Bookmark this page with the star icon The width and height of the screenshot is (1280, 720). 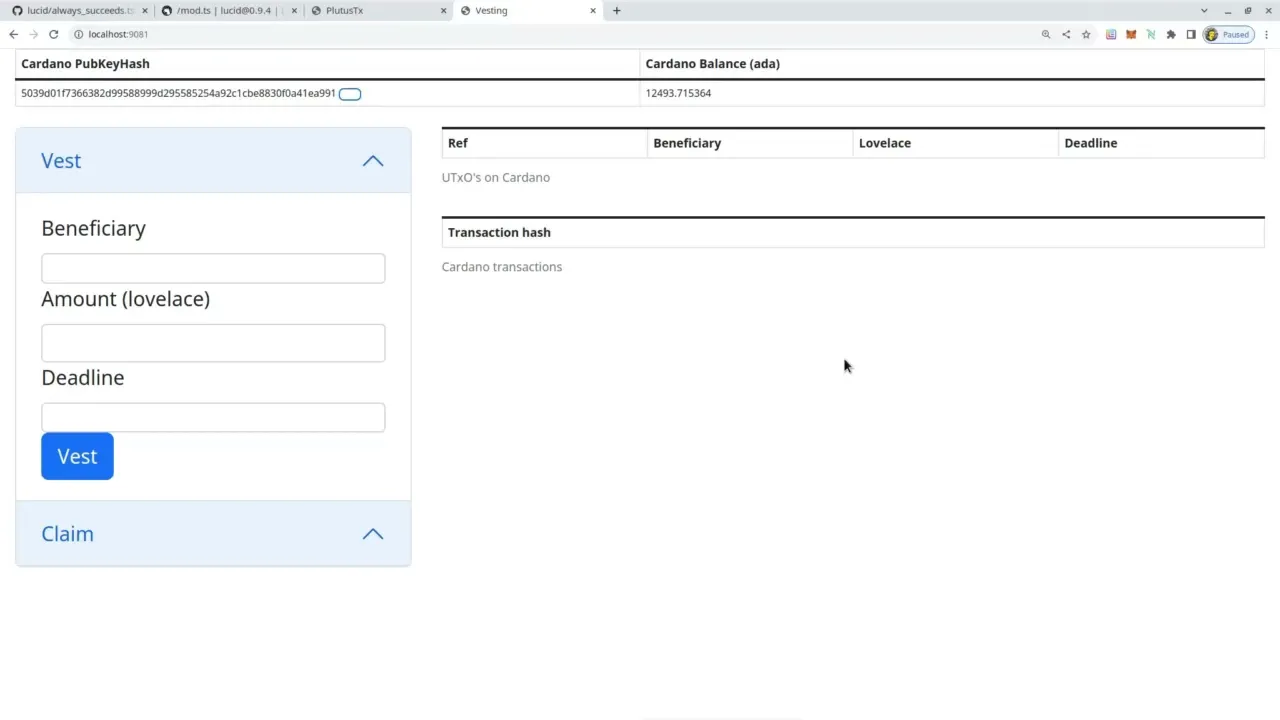(x=1086, y=34)
